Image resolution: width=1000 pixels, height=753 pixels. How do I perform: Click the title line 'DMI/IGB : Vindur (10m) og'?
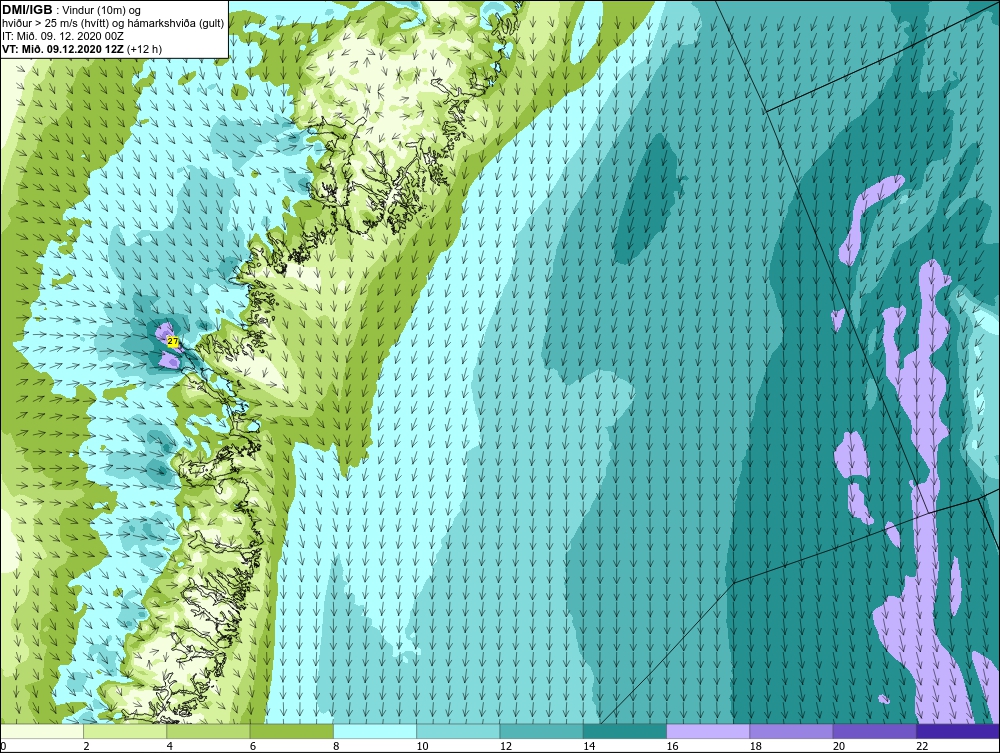[72, 10]
